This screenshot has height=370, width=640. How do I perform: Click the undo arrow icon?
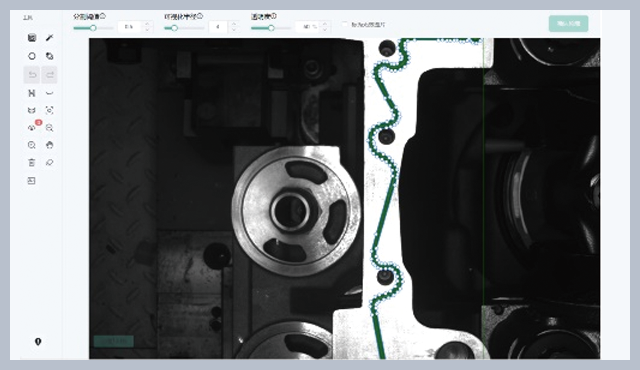[32, 75]
